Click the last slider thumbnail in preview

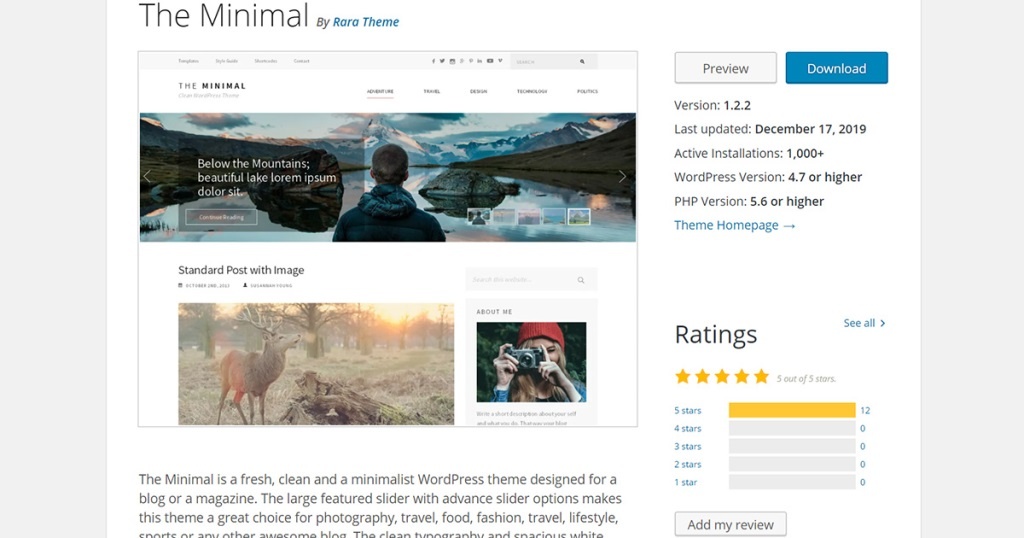(x=579, y=216)
